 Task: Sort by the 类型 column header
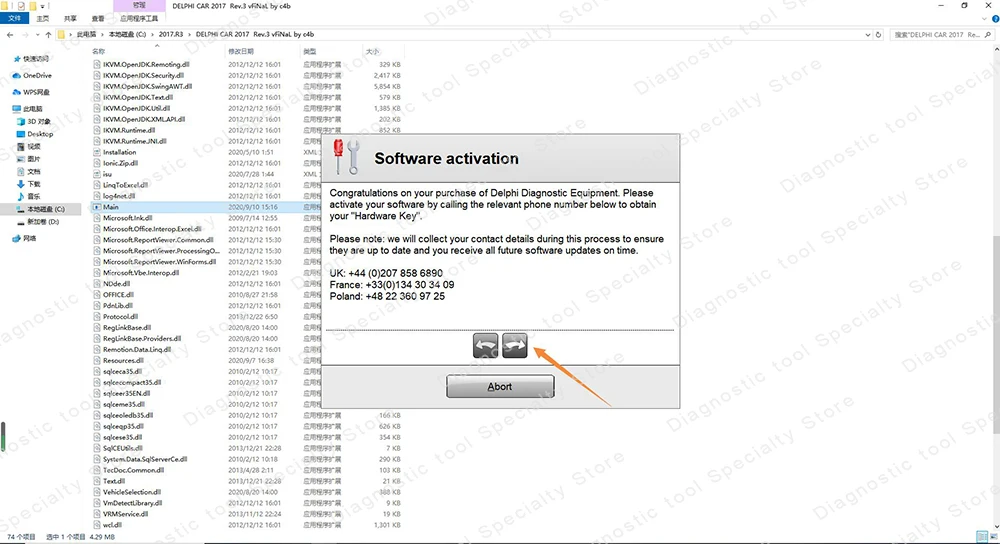point(310,51)
